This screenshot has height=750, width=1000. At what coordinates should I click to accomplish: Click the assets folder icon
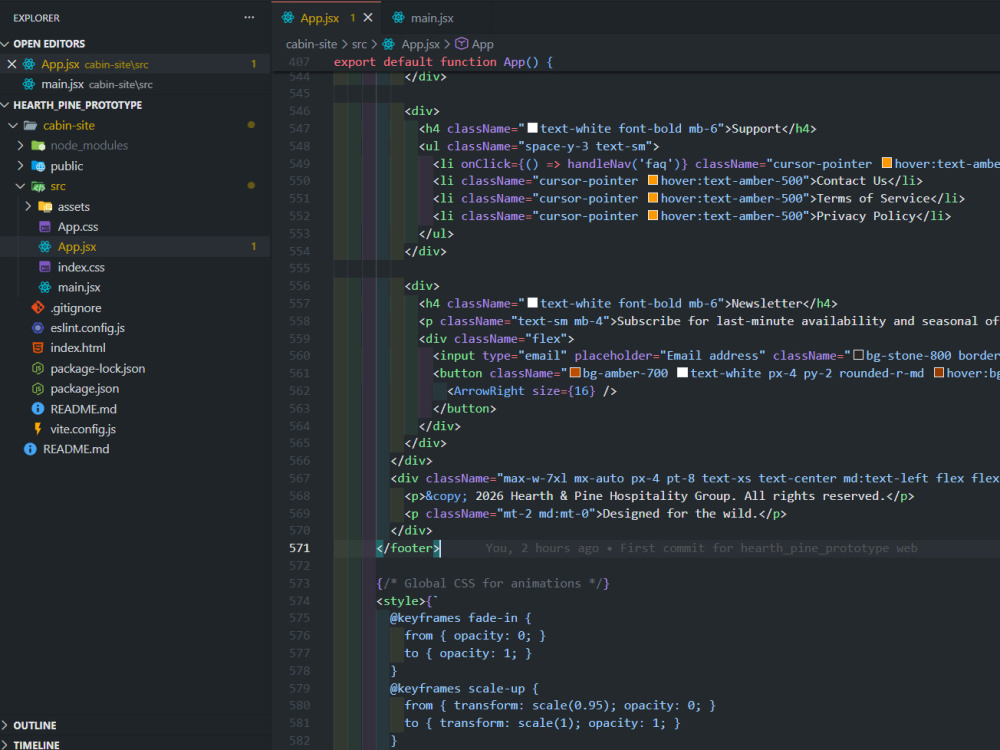click(x=45, y=206)
